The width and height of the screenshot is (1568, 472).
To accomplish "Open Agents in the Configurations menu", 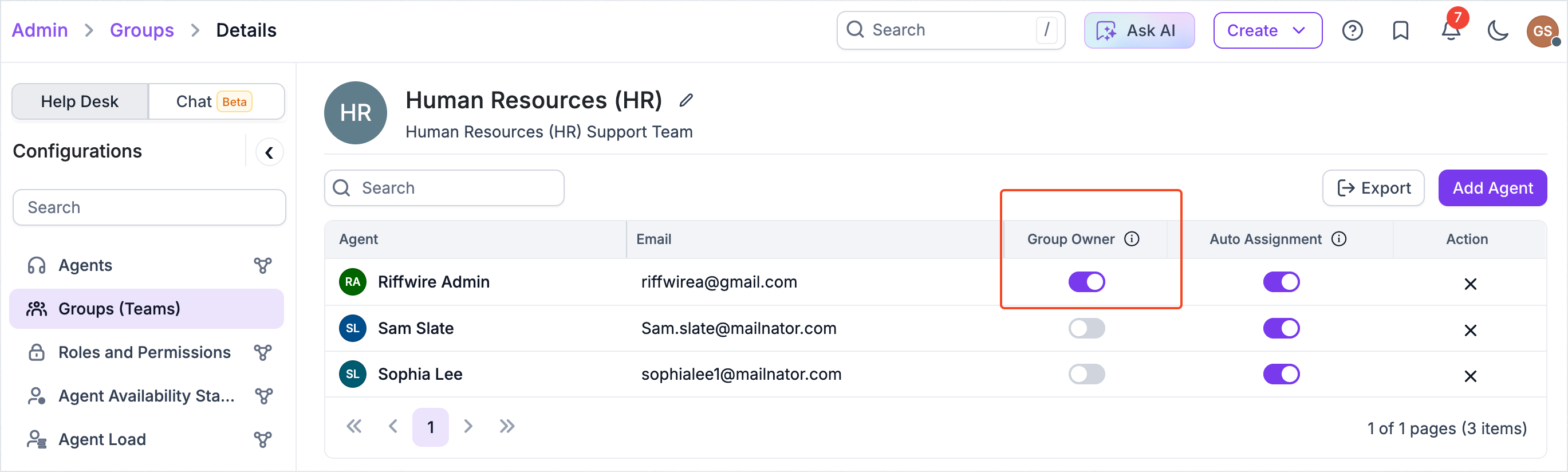I will click(146, 266).
